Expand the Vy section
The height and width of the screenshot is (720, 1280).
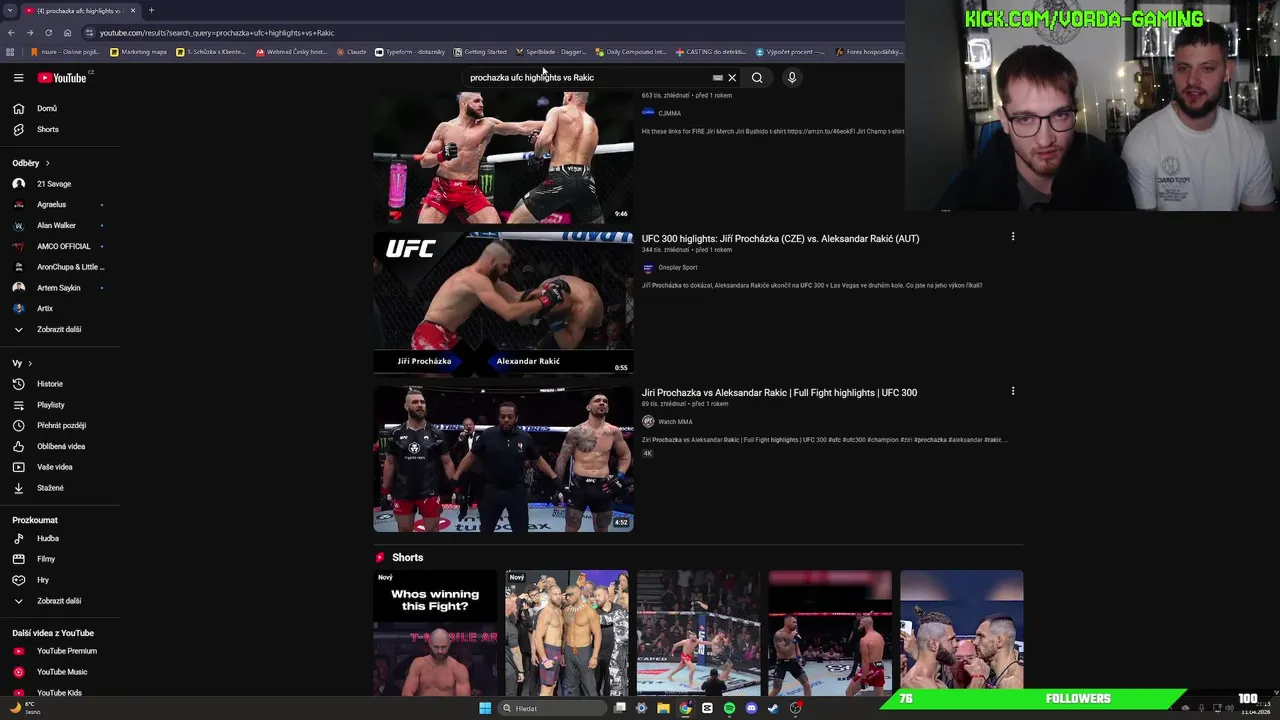22,363
